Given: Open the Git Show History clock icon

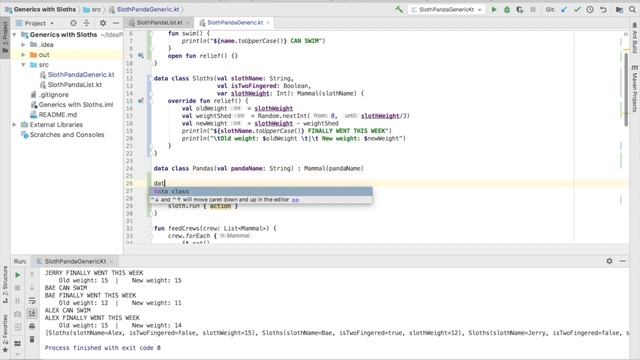Looking at the screenshot, I should [x=590, y=9].
